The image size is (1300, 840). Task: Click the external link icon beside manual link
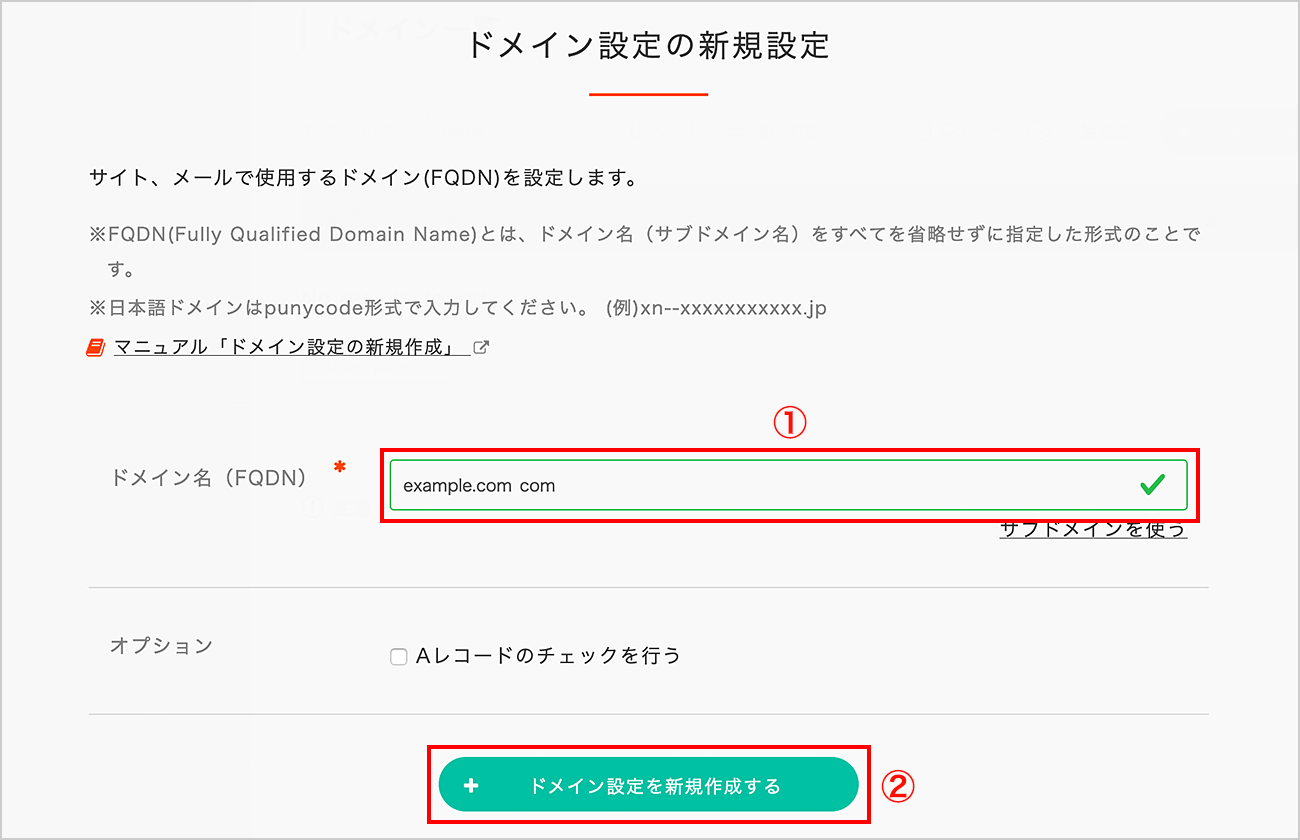pyautogui.click(x=483, y=345)
